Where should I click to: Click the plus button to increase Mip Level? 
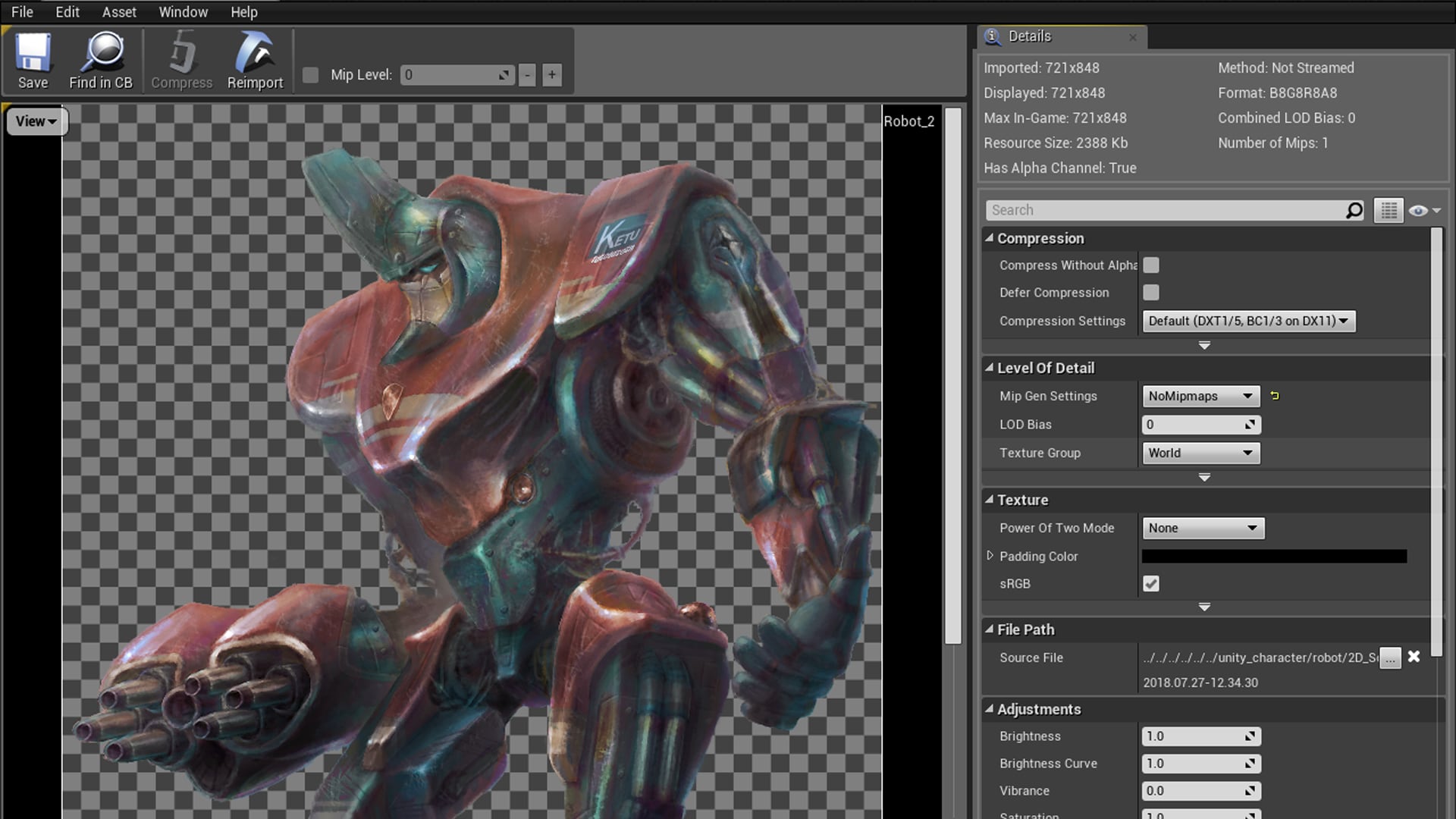pos(551,74)
